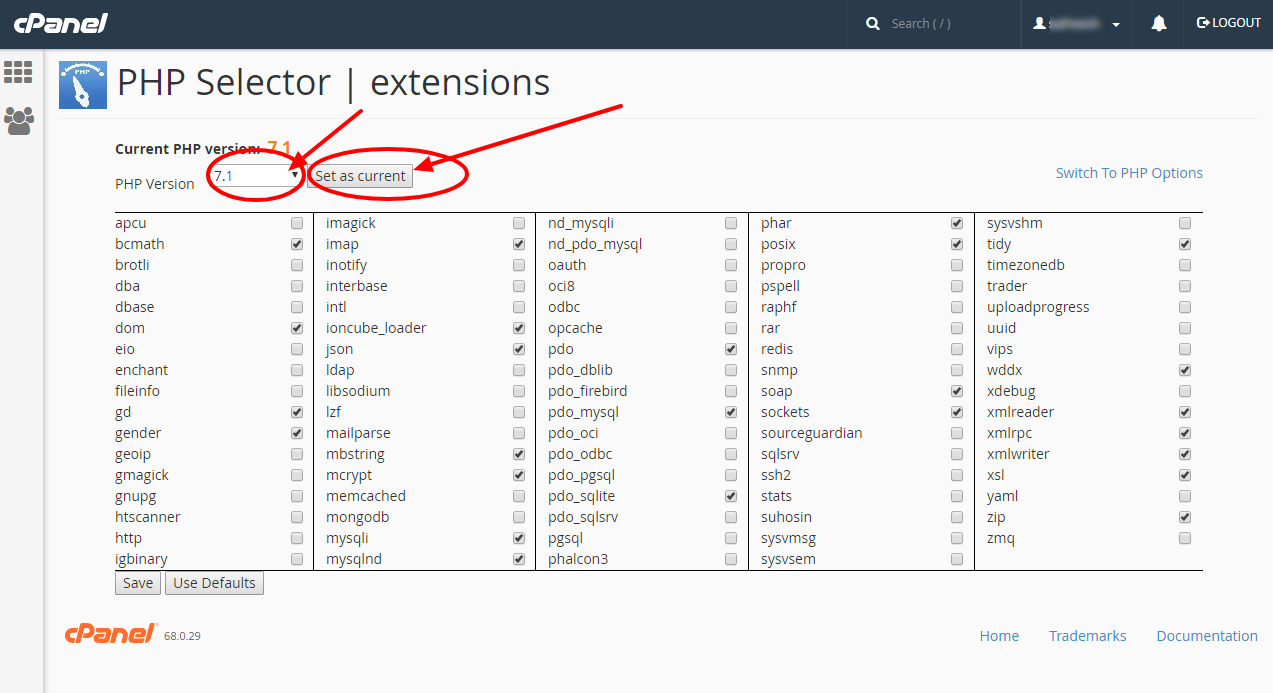Disable the mcrypt extension
This screenshot has height=693, width=1273.
click(x=519, y=475)
